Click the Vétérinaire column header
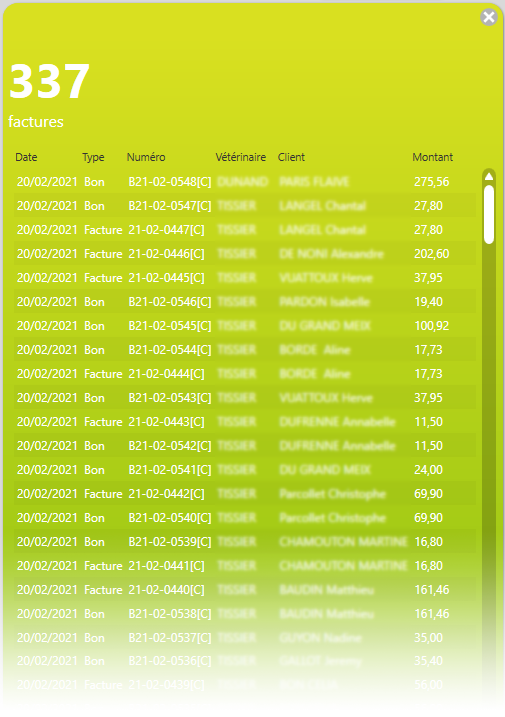Screen dimensions: 505x717 click(241, 157)
